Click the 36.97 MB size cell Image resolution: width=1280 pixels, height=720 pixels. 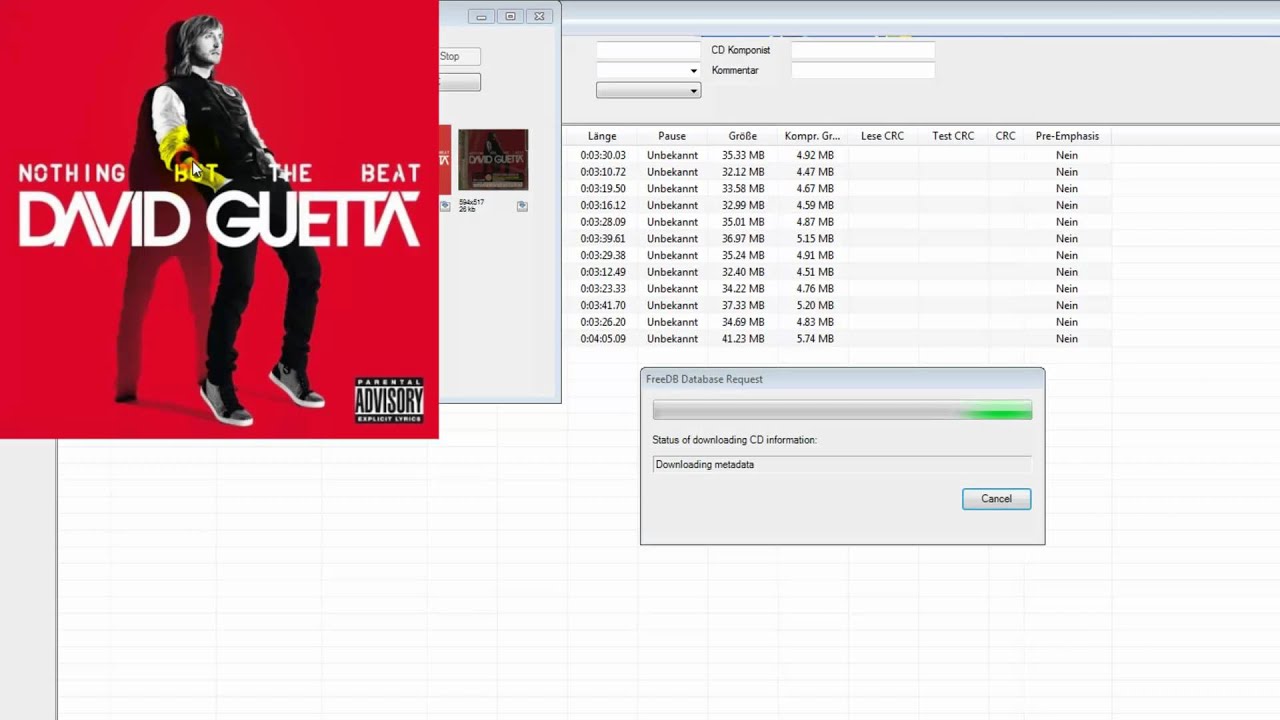743,239
